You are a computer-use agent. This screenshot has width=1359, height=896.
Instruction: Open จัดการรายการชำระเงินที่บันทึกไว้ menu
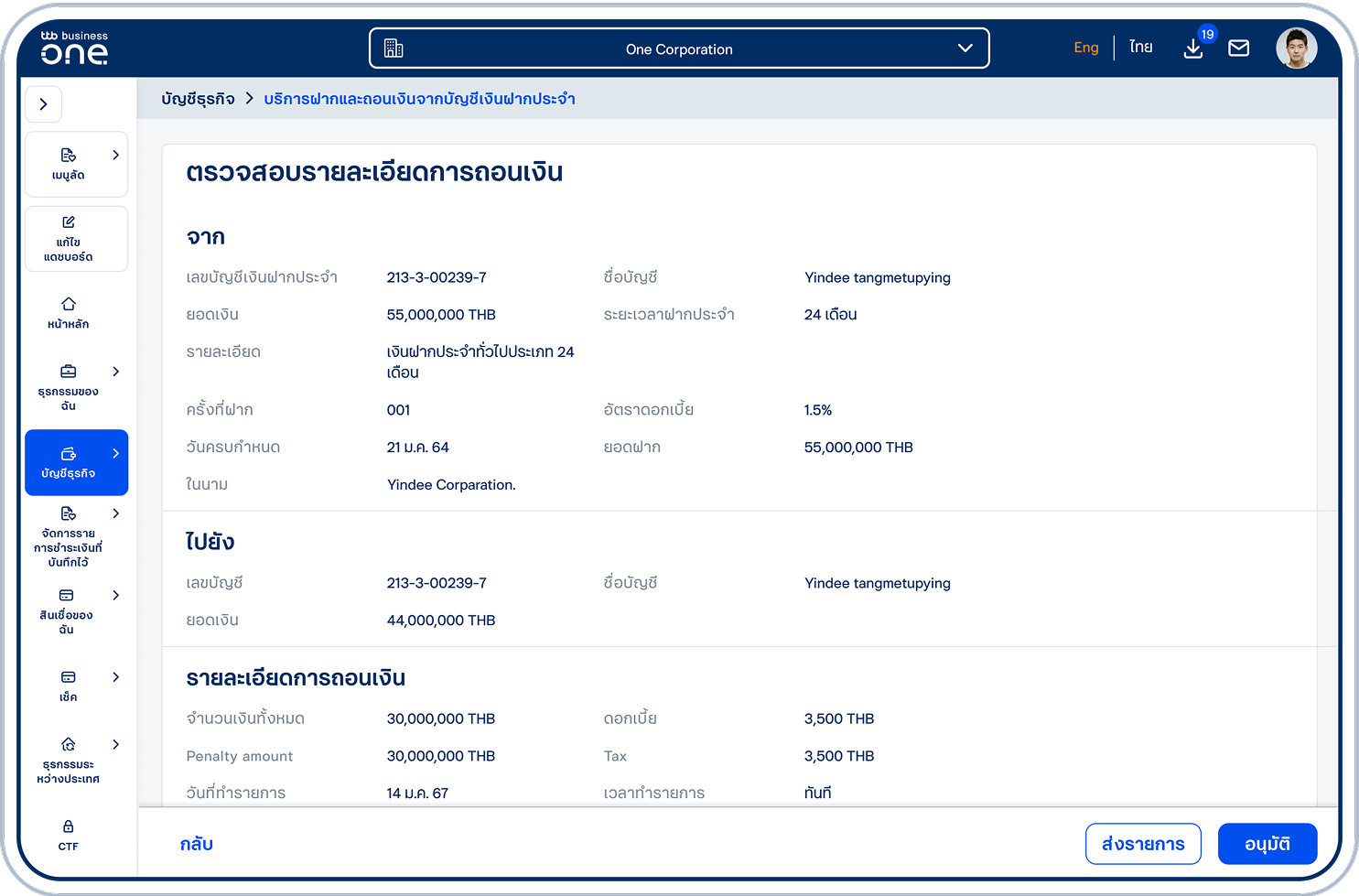click(x=68, y=537)
